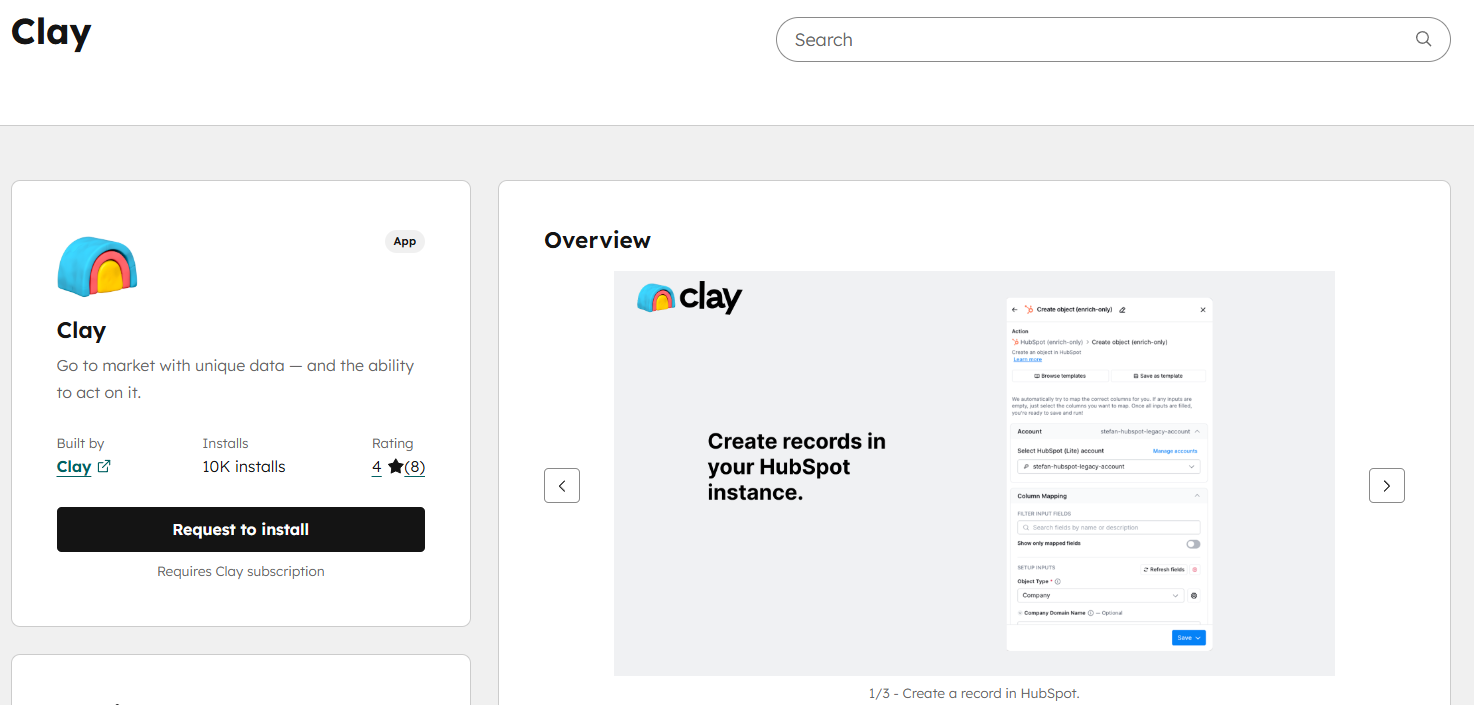Screen dimensions: 1474x705
Task: Click Browse templates in the slide screenshot
Action: 1060,376
